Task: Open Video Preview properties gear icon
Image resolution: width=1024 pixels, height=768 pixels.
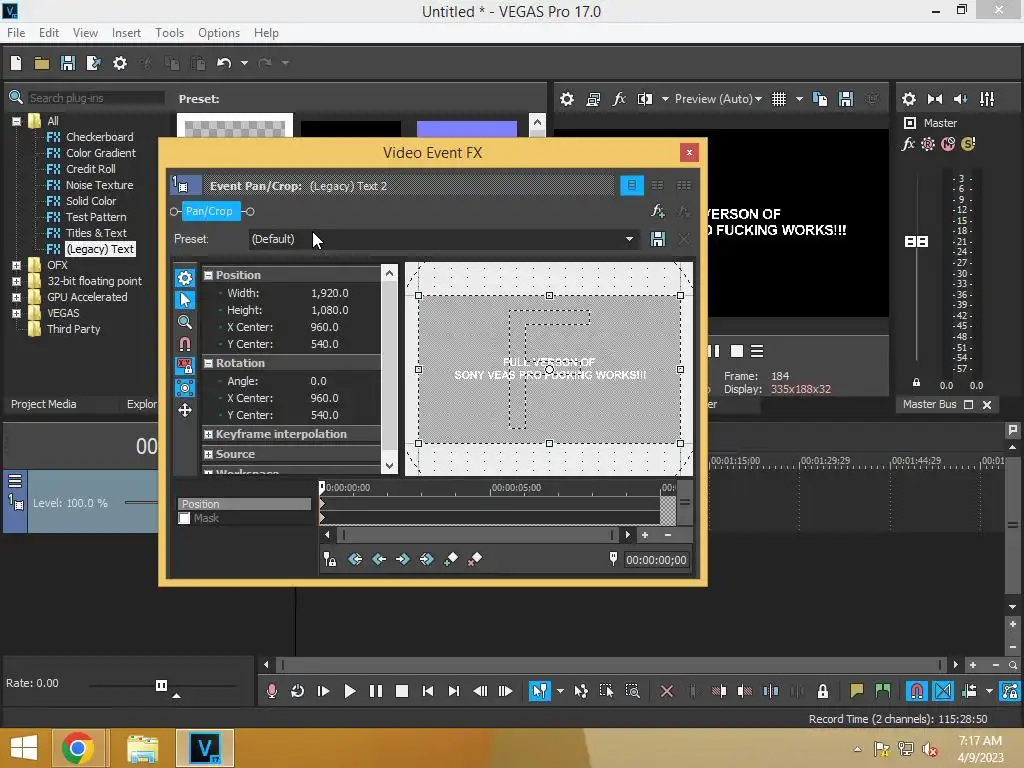Action: (567, 99)
